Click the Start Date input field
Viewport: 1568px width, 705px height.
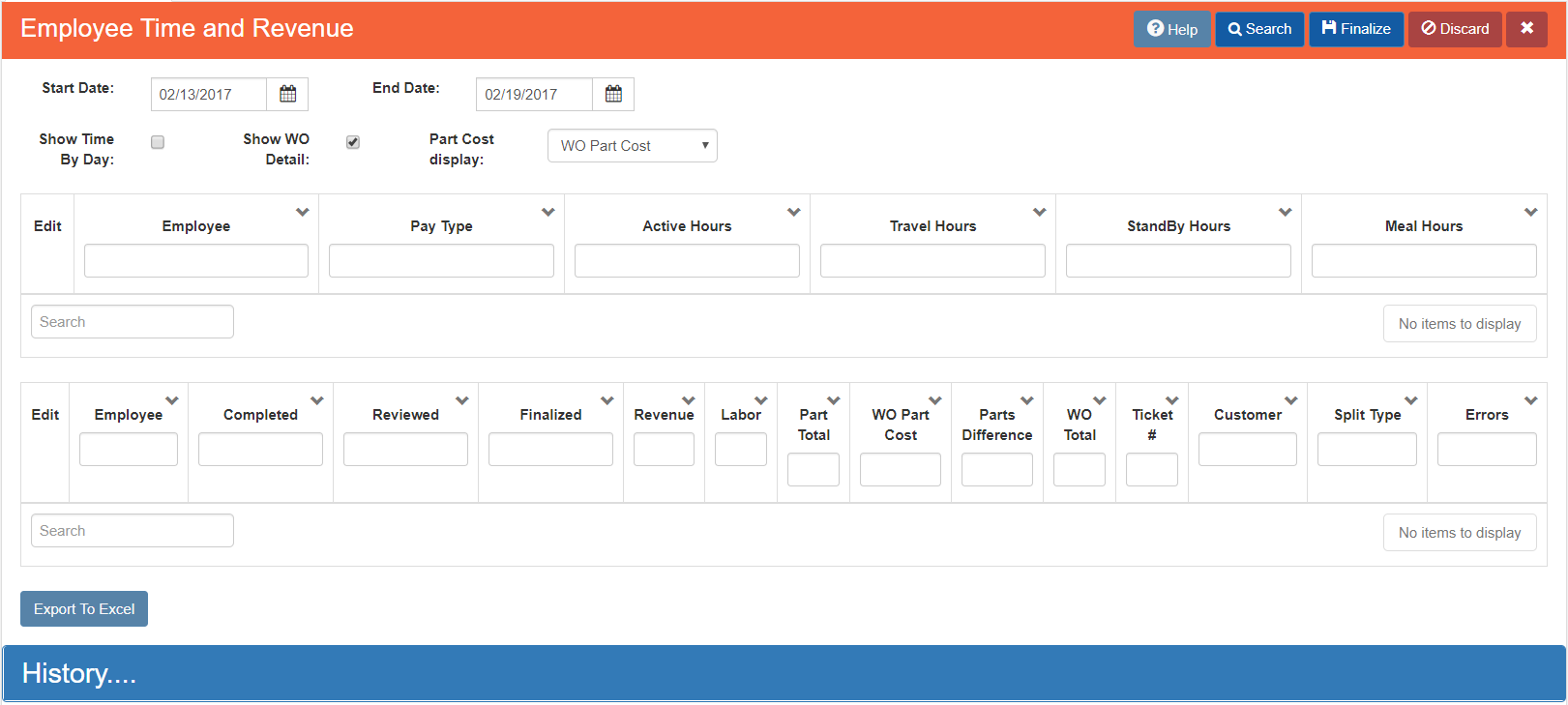pos(209,94)
